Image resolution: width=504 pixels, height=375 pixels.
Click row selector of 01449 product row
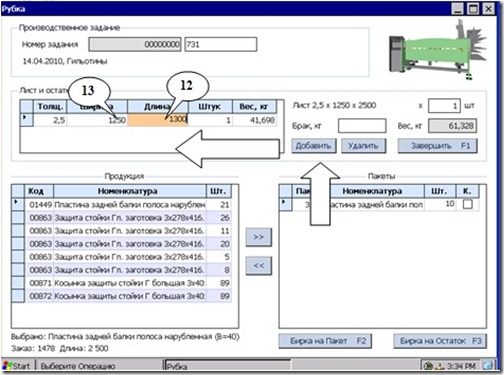(18, 204)
